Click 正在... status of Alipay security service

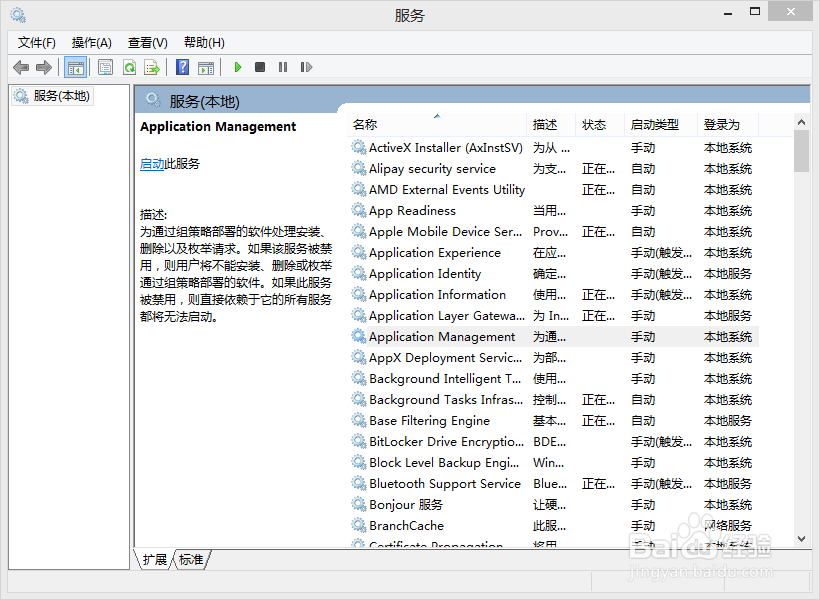(598, 168)
